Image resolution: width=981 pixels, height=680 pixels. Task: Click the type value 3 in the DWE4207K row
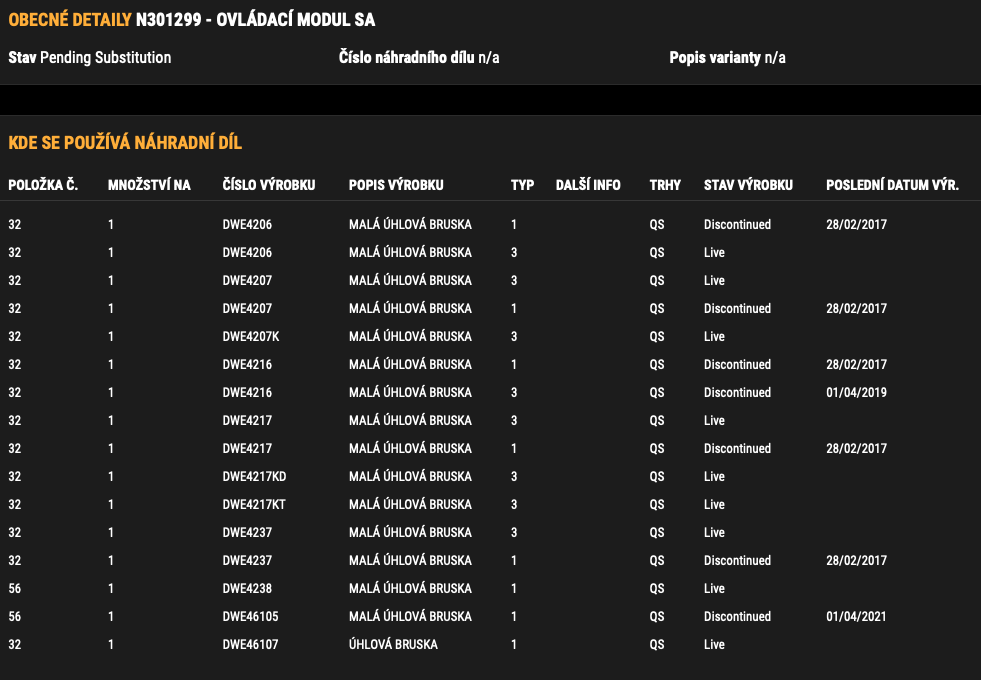(x=514, y=337)
